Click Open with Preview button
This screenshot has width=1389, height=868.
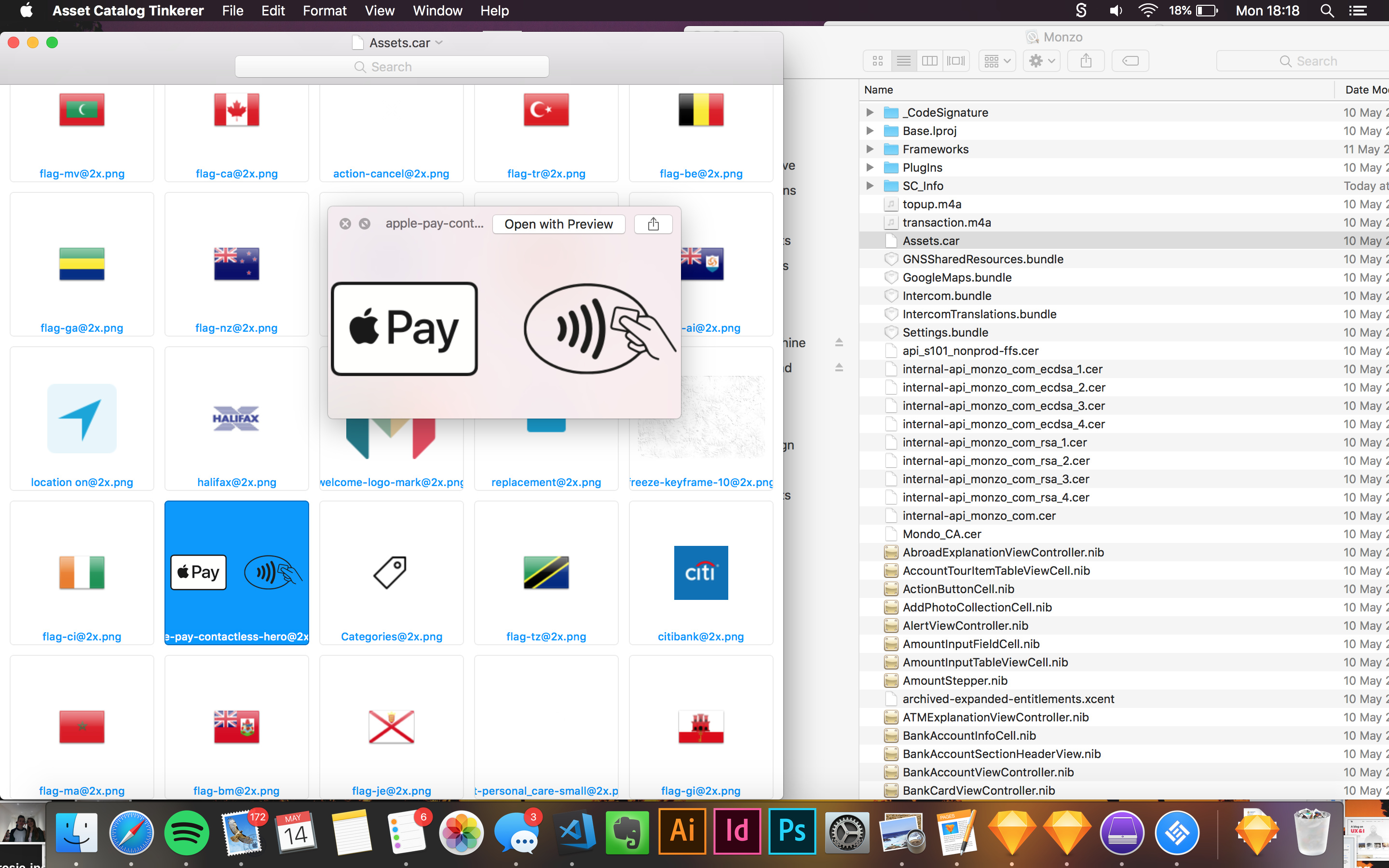pyautogui.click(x=558, y=224)
